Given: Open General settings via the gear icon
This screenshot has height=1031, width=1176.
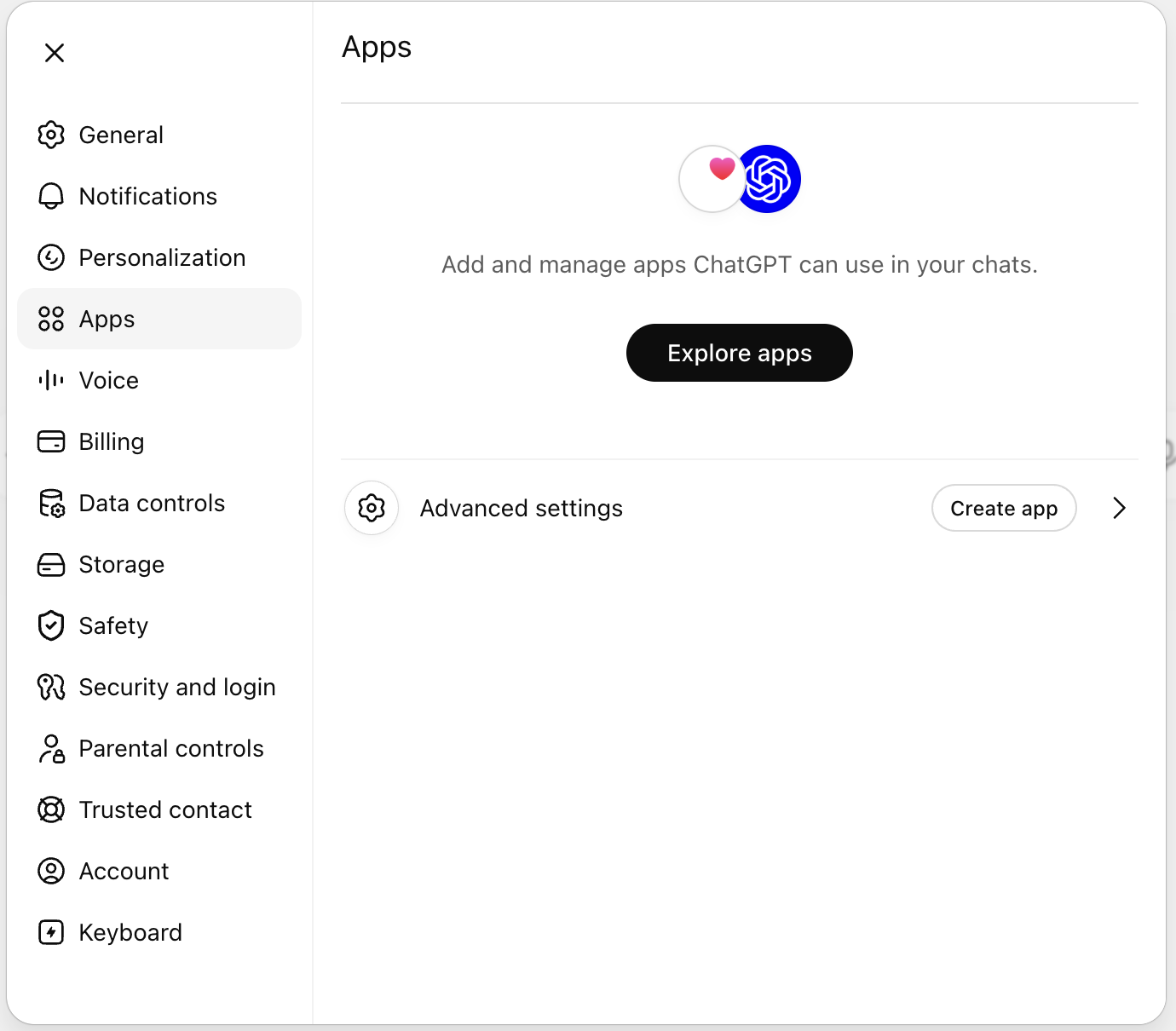Looking at the screenshot, I should [x=51, y=135].
